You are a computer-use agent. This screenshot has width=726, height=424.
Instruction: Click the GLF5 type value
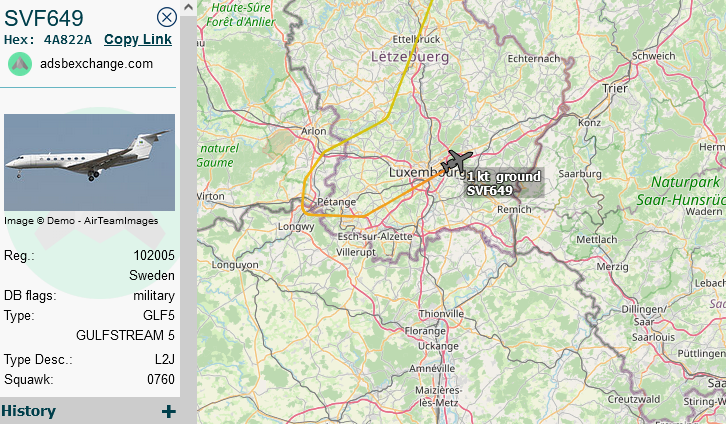point(159,316)
